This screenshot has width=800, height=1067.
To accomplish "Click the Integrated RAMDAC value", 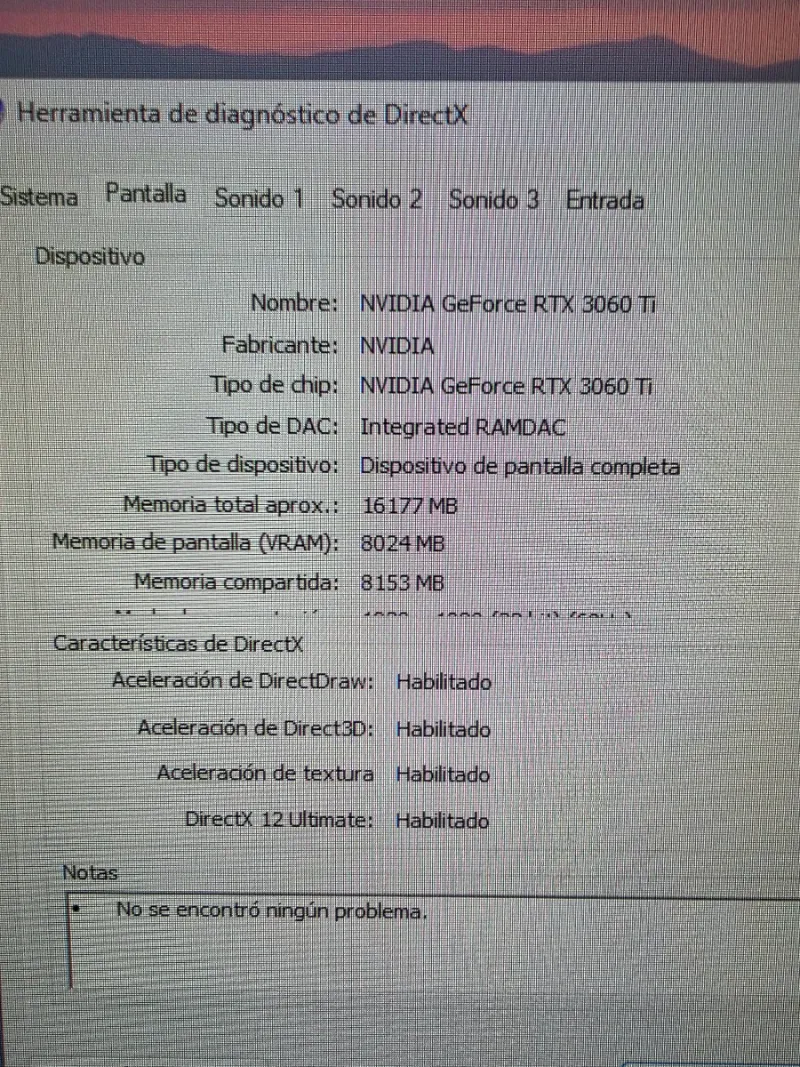I will 463,427.
